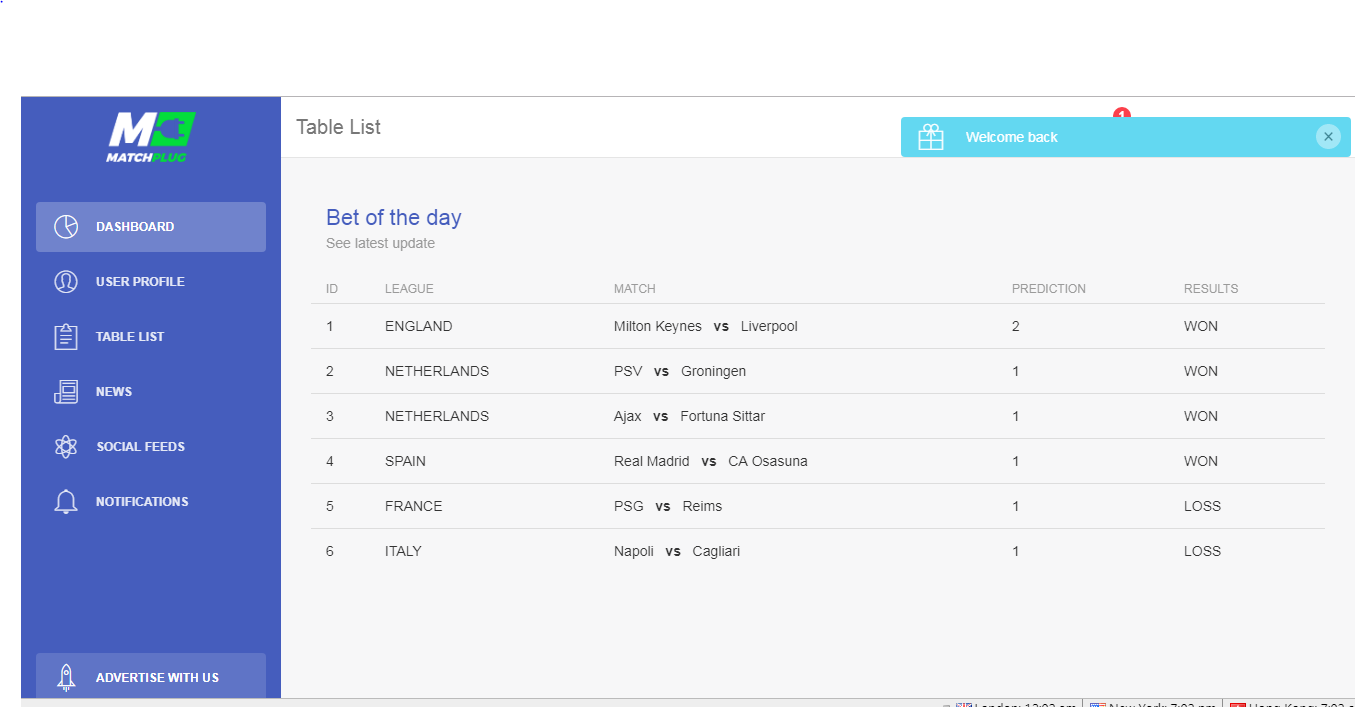Click the red notification badge
This screenshot has width=1355, height=707.
(x=1121, y=113)
